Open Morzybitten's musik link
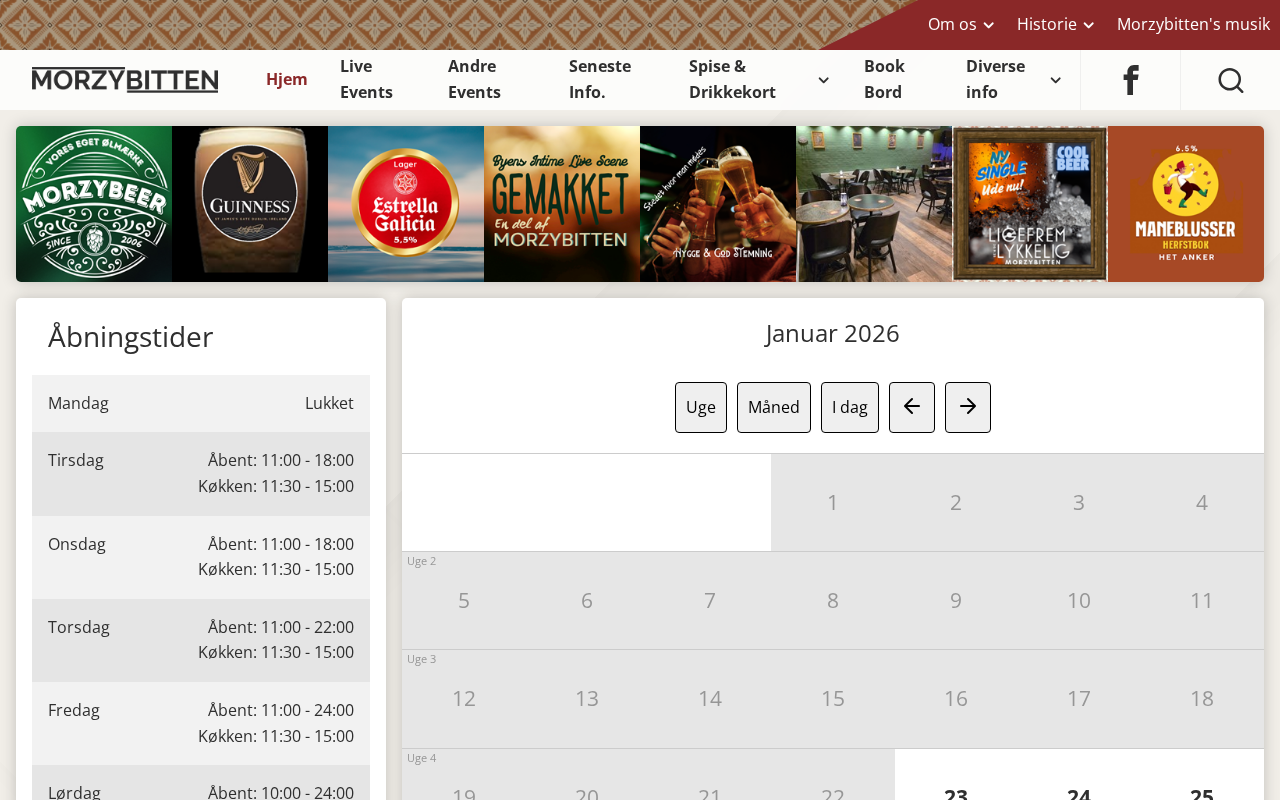This screenshot has width=1280, height=800. pos(1193,24)
